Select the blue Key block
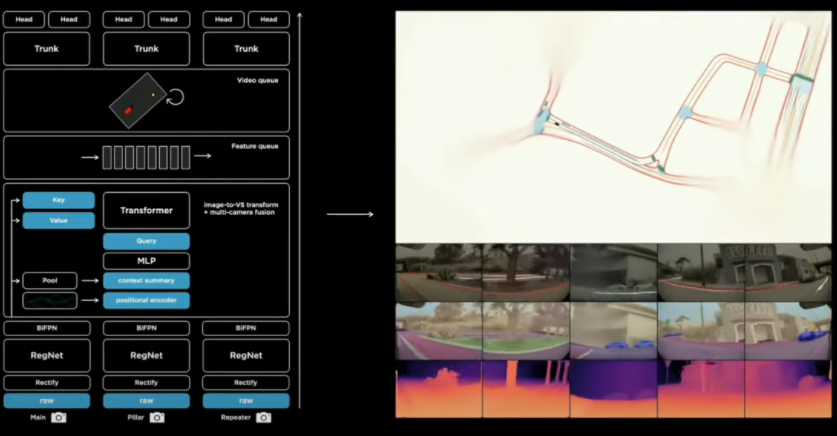This screenshot has width=837, height=436. (59, 200)
